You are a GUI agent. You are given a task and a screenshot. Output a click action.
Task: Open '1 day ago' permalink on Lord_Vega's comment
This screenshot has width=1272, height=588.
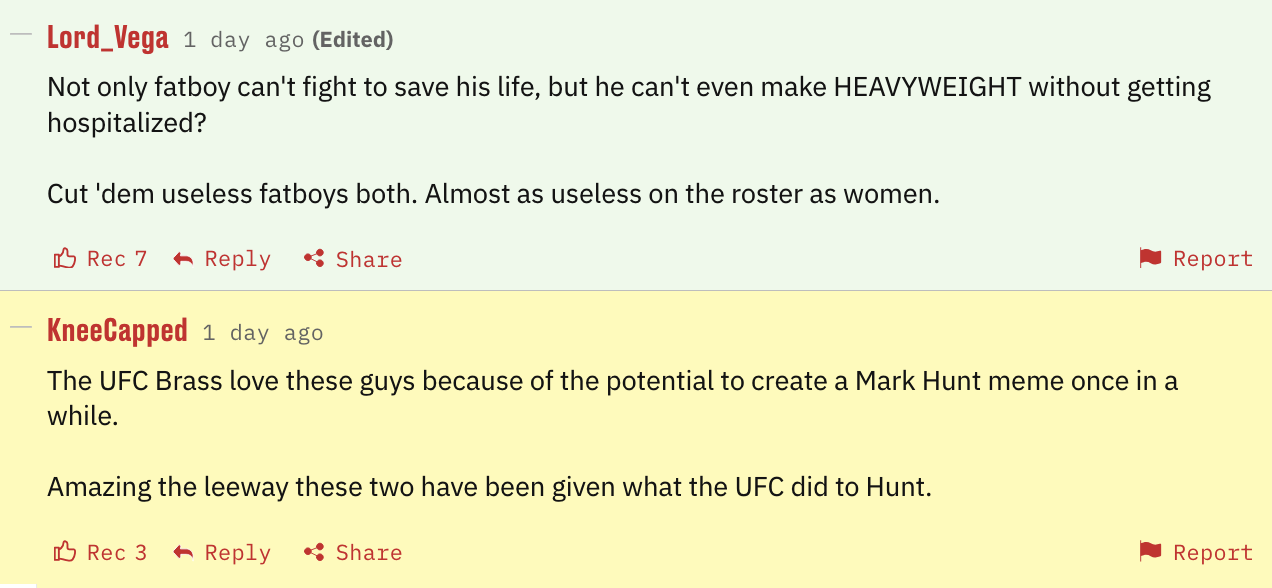(x=243, y=40)
